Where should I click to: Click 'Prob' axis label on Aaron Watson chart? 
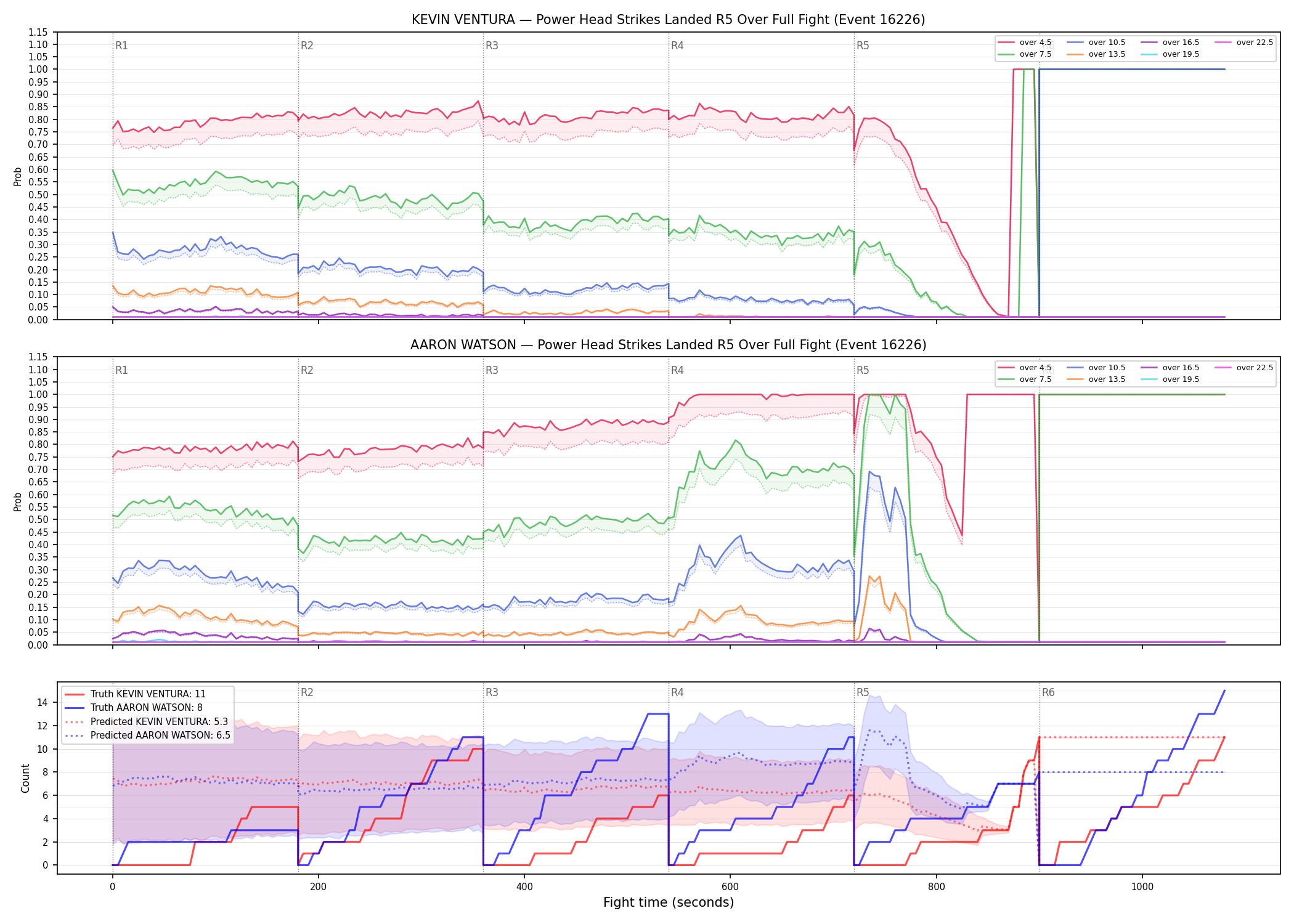[x=17, y=501]
